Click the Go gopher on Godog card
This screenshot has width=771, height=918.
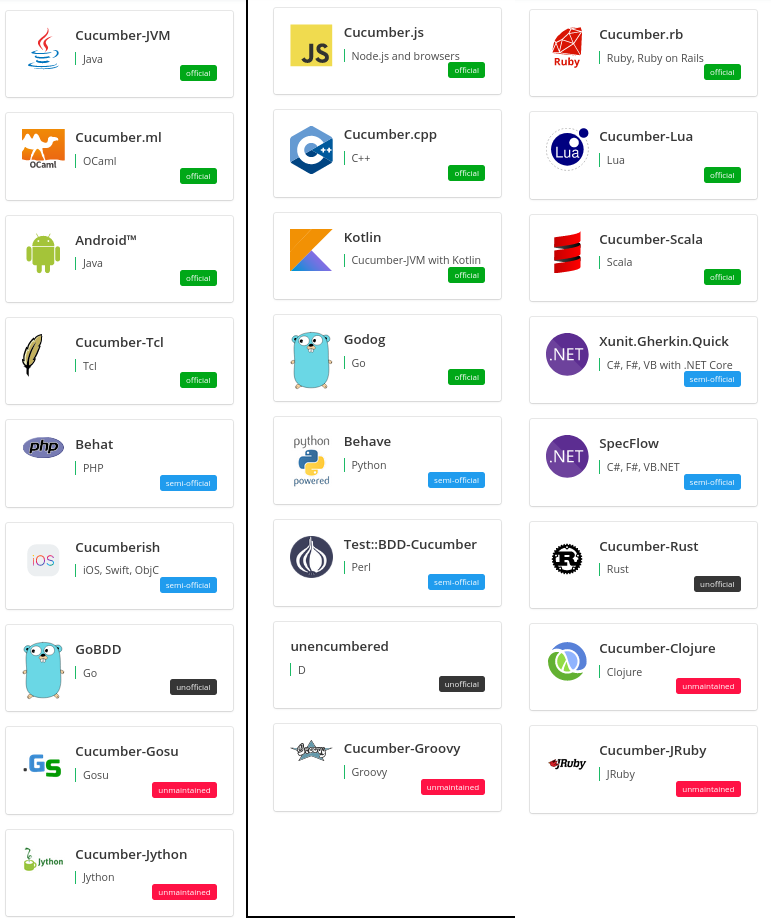[x=311, y=360]
